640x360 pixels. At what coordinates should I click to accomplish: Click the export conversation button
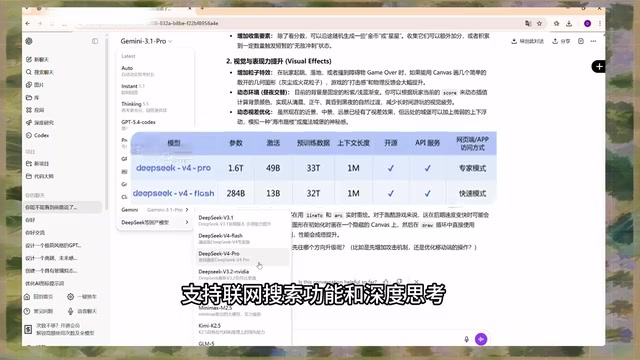[x=527, y=41]
